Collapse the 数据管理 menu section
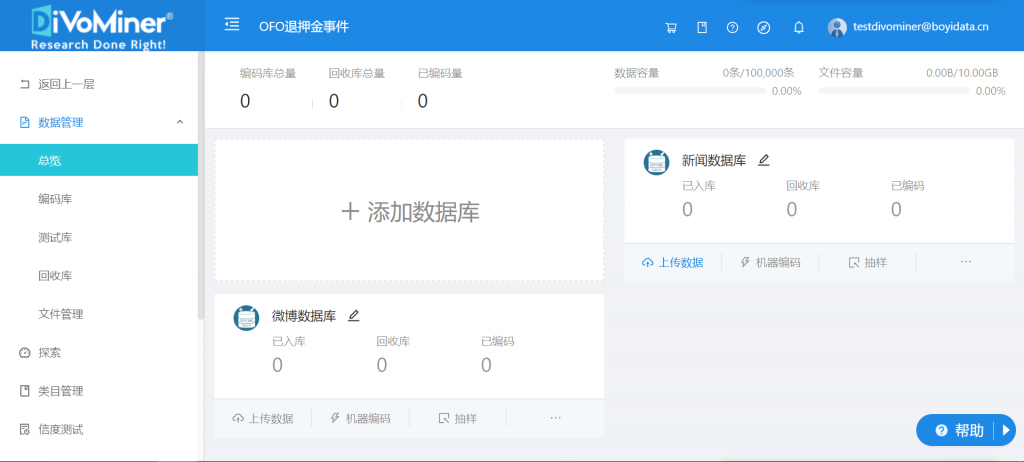Screen dimensions: 1024x462 tap(179, 122)
